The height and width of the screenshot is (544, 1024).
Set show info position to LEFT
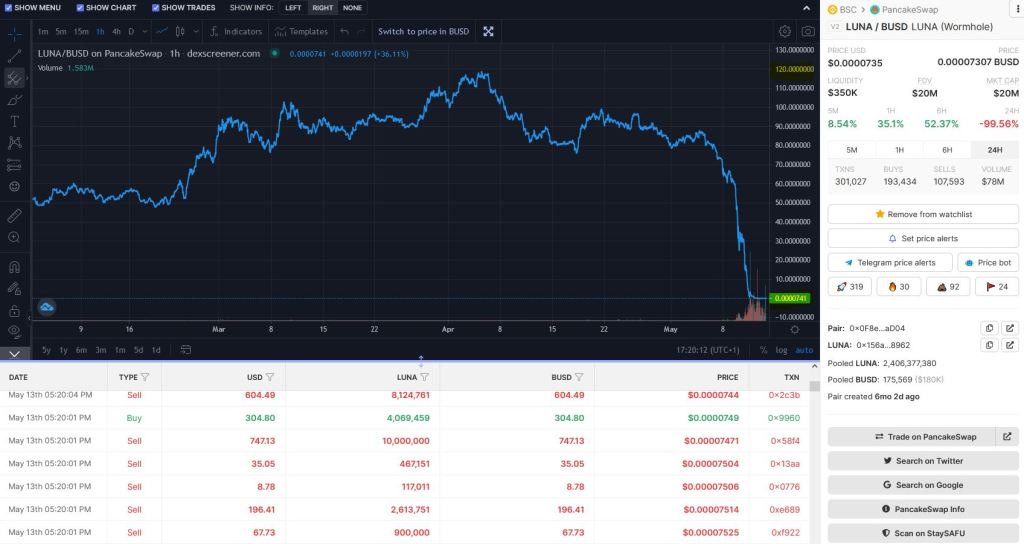click(292, 8)
